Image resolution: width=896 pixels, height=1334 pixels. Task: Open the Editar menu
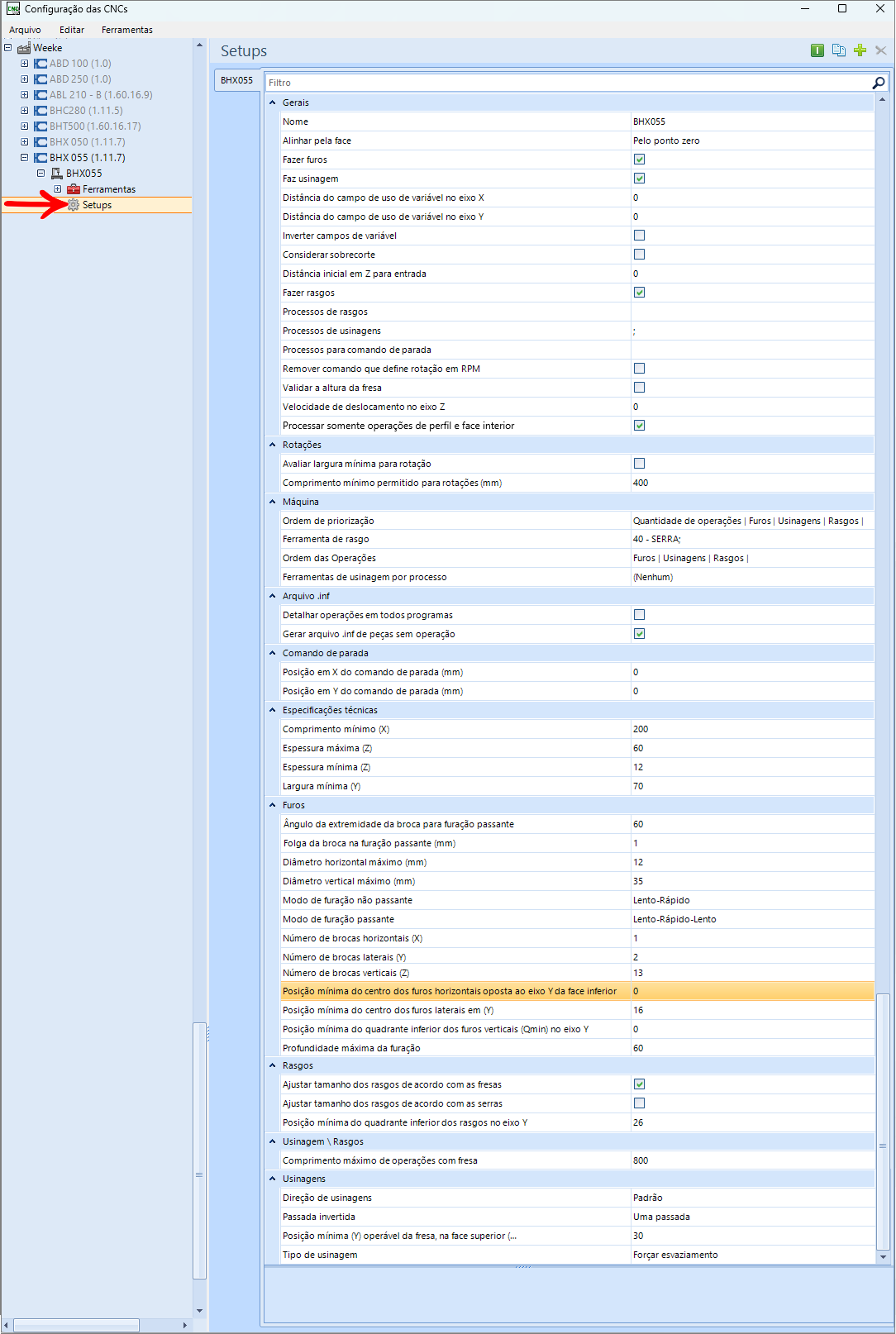tap(72, 30)
